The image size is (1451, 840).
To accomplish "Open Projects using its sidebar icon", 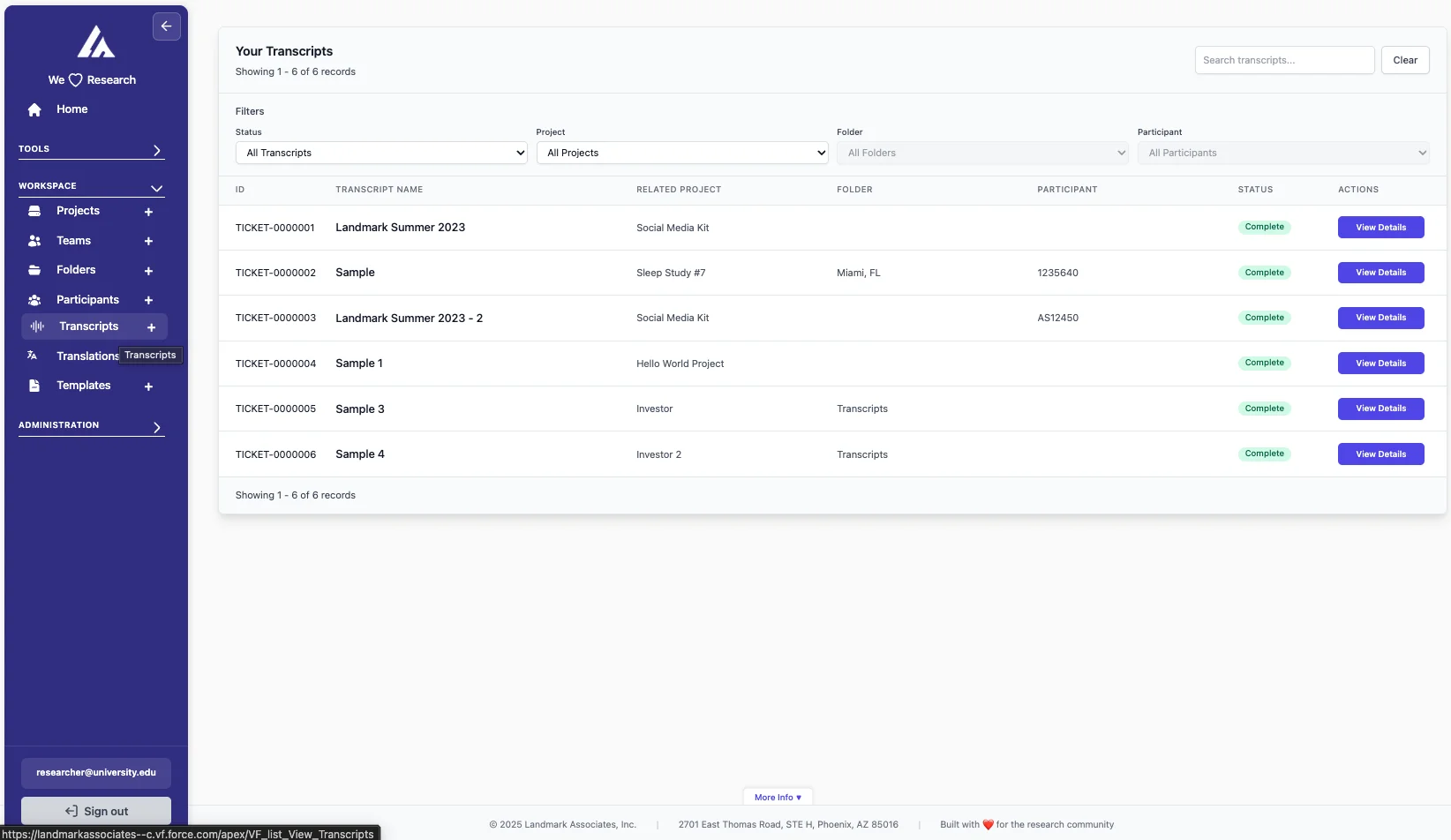I will tap(34, 211).
